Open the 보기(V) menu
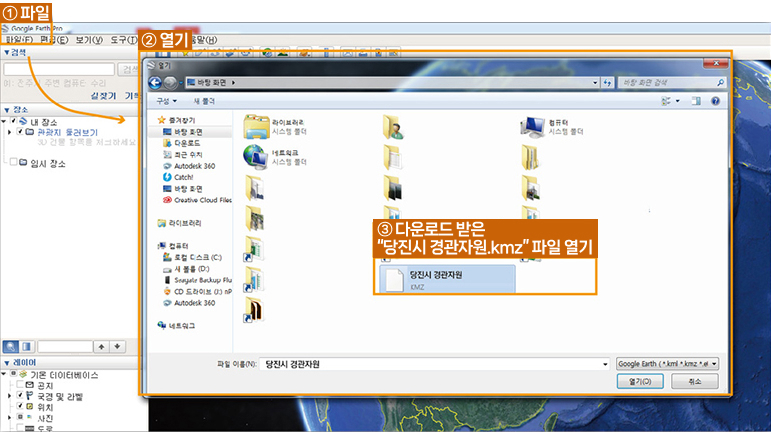771x432 pixels. [x=89, y=40]
